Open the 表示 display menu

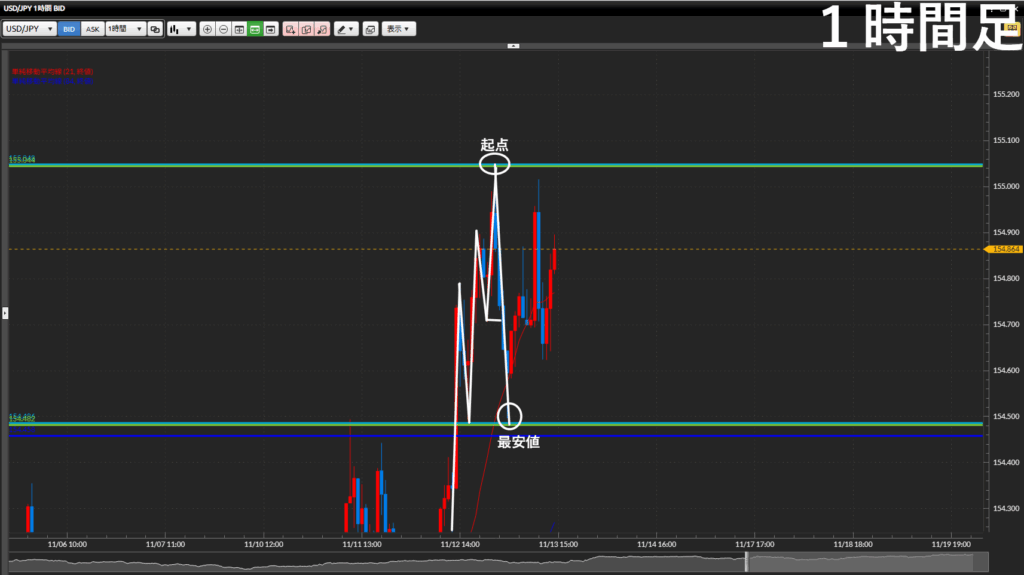pos(399,29)
